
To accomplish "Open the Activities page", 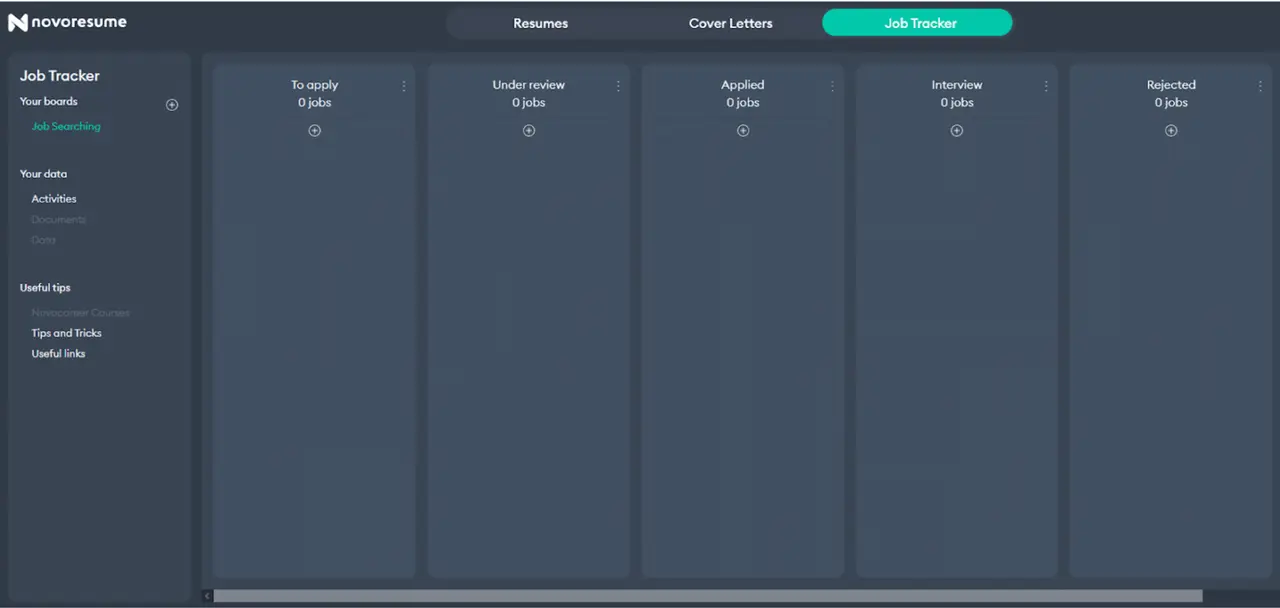I will pyautogui.click(x=53, y=198).
